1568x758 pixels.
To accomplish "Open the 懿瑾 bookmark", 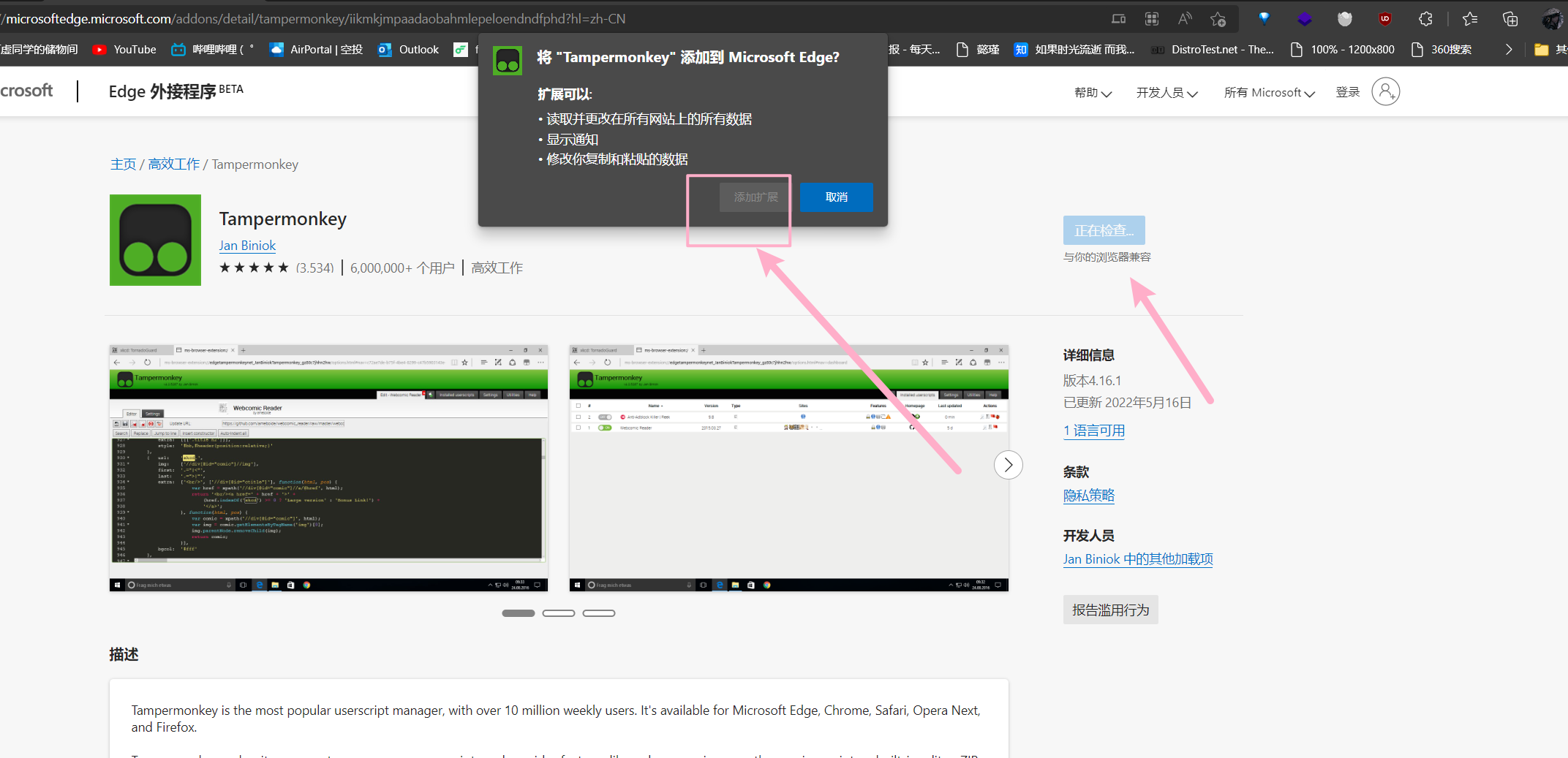I will pyautogui.click(x=978, y=50).
